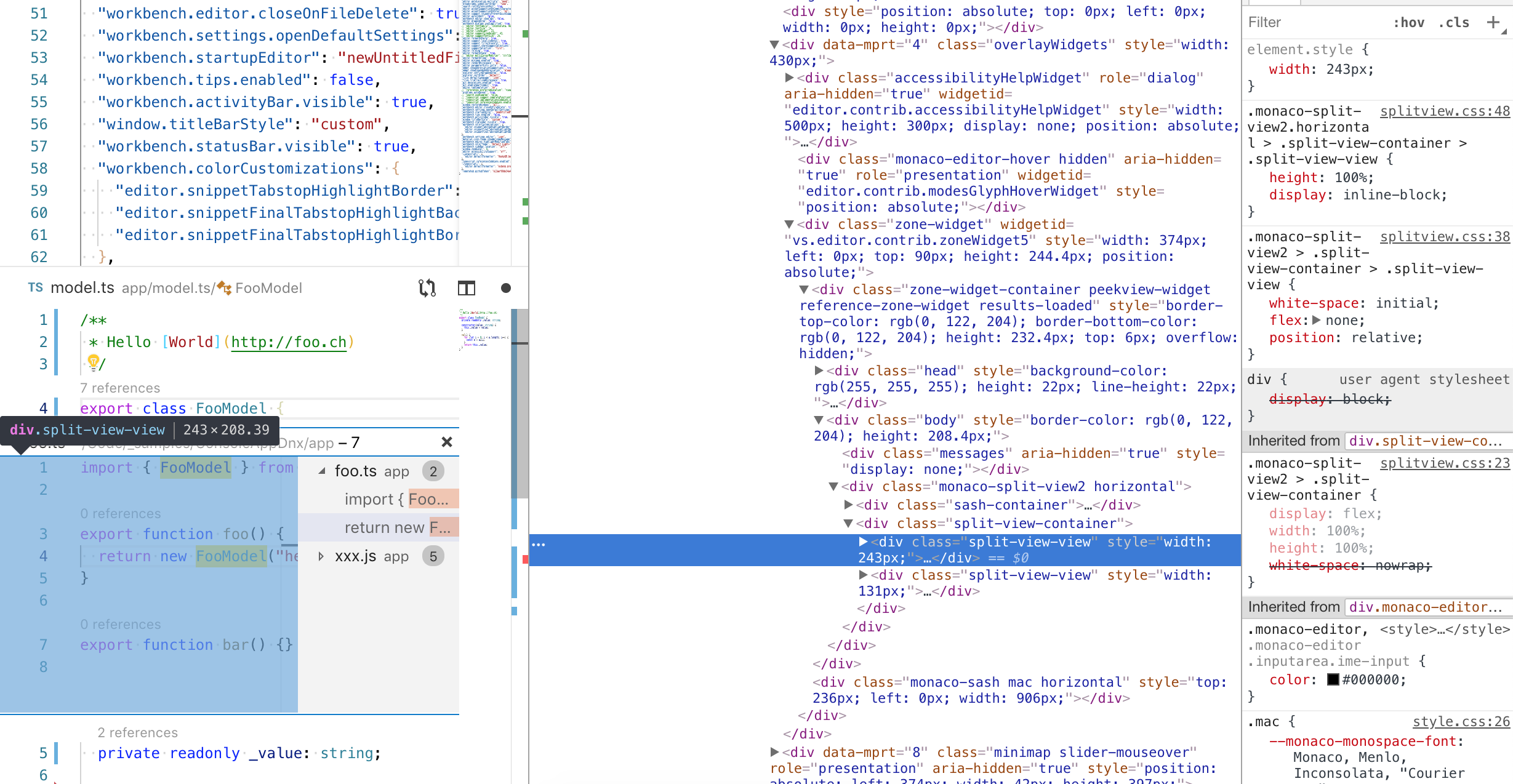Viewport: 1513px width, 784px height.
Task: Select xxx.js in the peek references list
Action: tap(355, 556)
